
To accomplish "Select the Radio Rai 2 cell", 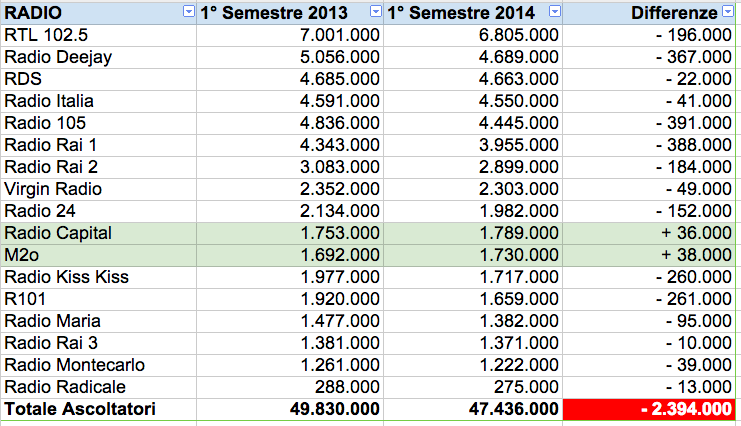I will 98,167.
